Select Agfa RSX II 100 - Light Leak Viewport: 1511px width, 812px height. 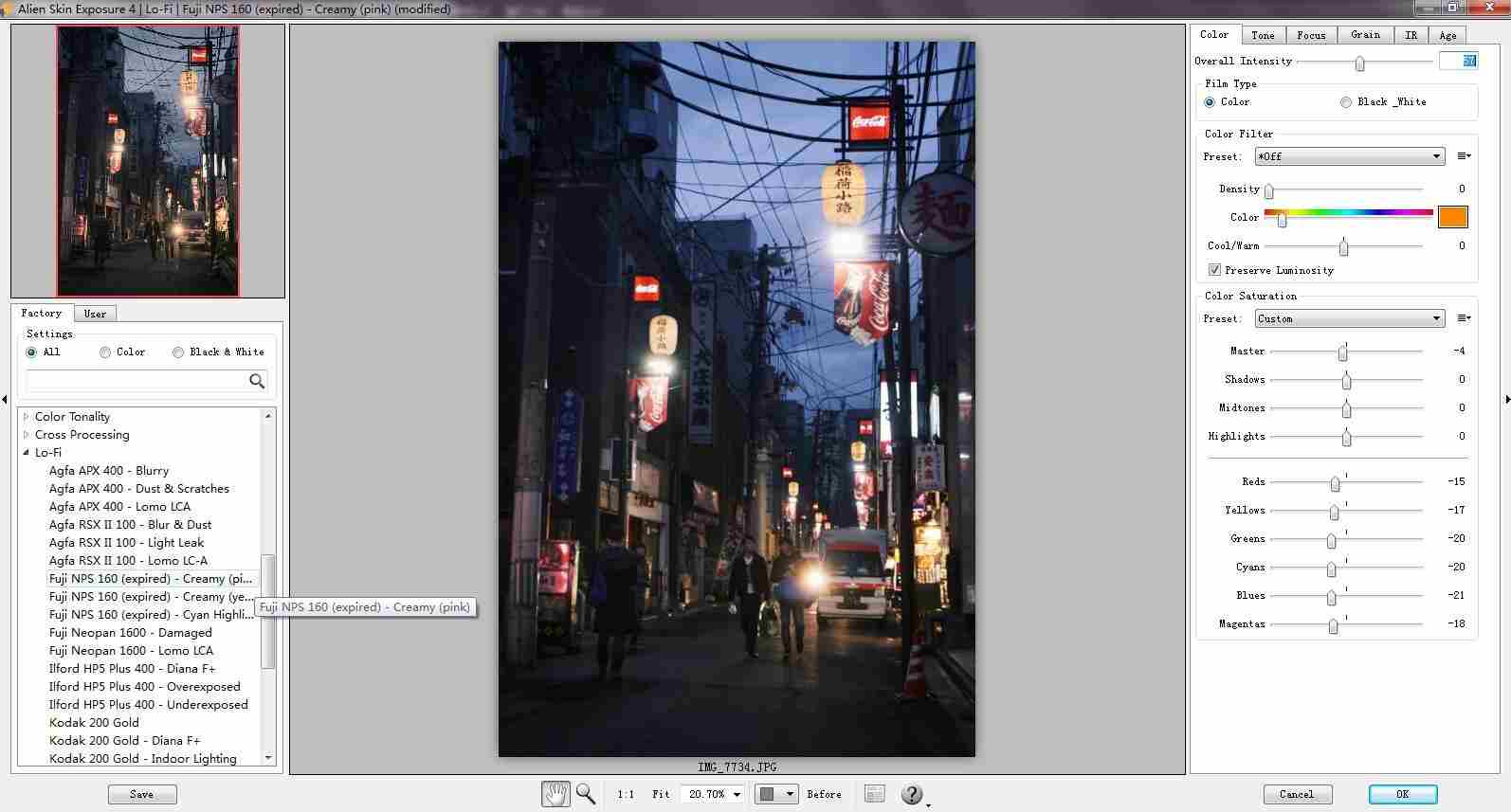(x=127, y=543)
